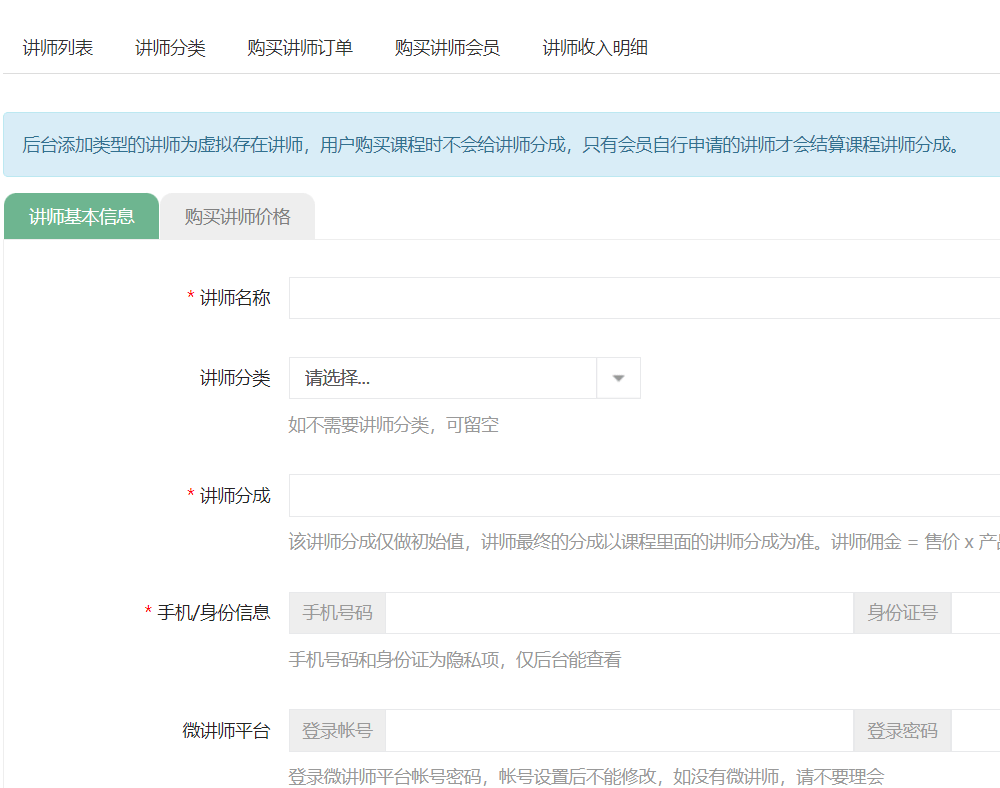The image size is (1000, 788).
Task: Click the 请选择... select box
Action: coord(443,378)
